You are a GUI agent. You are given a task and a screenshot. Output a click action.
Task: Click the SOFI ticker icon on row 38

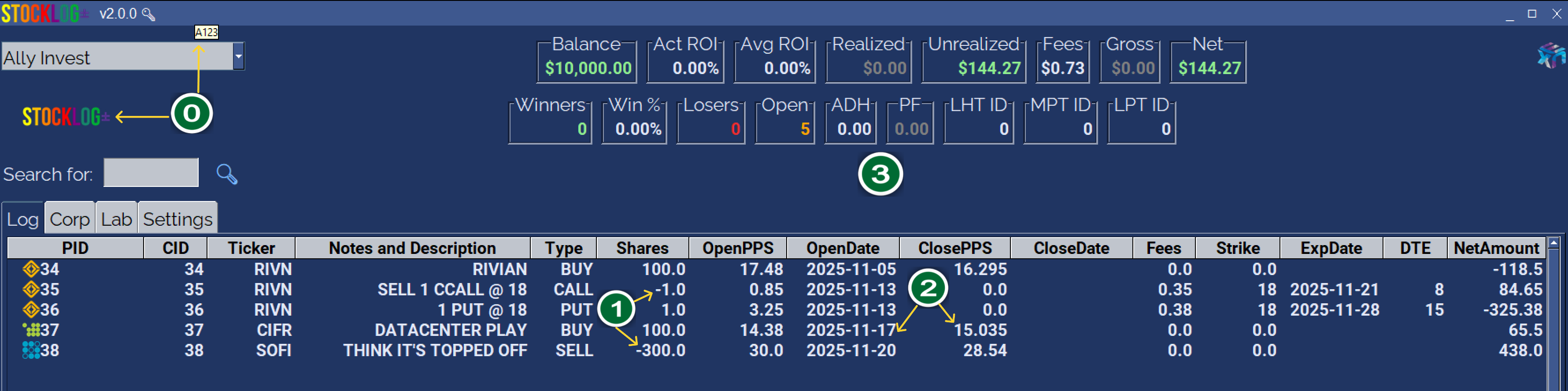(x=30, y=350)
